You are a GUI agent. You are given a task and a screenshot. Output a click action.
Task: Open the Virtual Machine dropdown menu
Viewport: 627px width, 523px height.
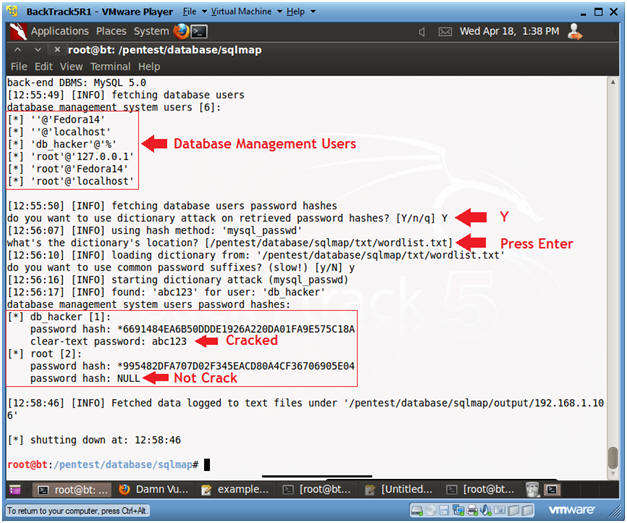tap(241, 12)
